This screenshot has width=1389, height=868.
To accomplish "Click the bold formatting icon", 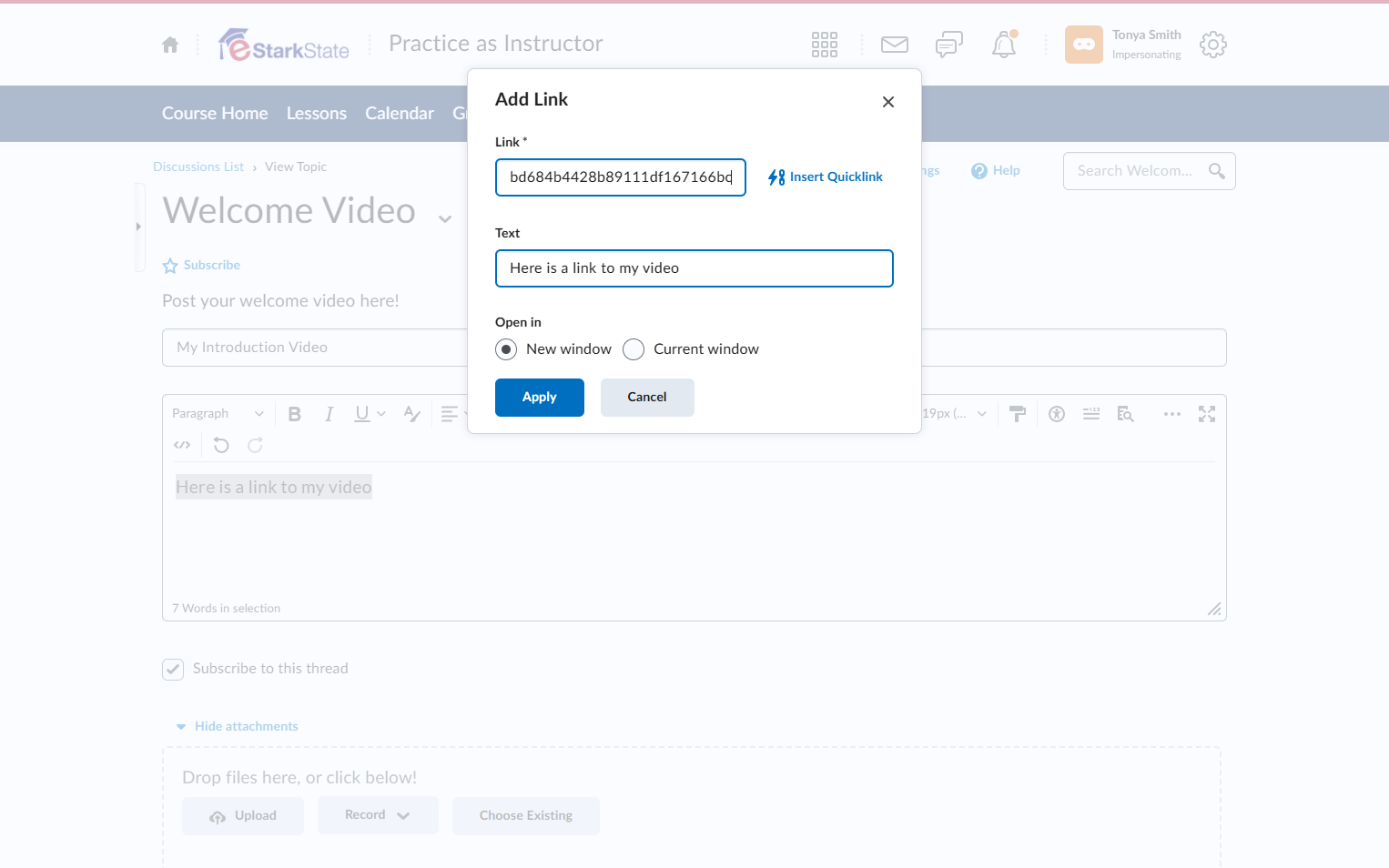I will (x=295, y=414).
